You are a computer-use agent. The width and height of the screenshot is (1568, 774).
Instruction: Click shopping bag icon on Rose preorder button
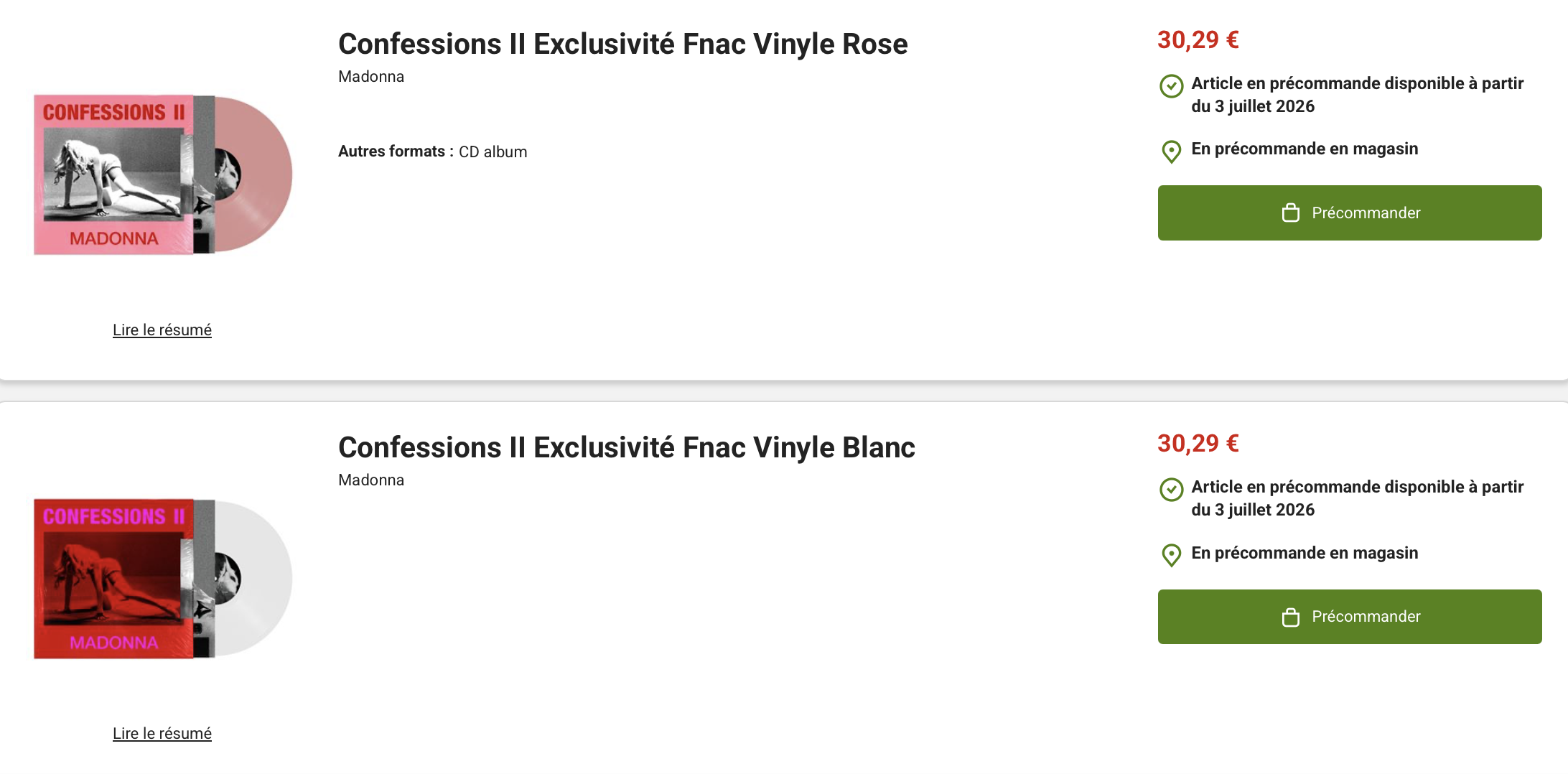tap(1290, 213)
